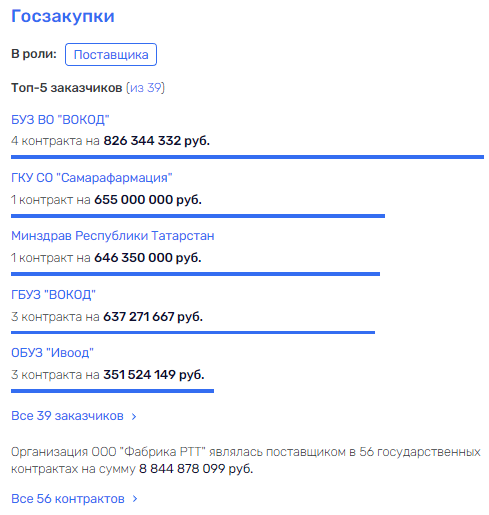489x515 pixels.
Task: Click the blue bar under ОБУЗ "Ивоод"
Action: tap(112, 391)
